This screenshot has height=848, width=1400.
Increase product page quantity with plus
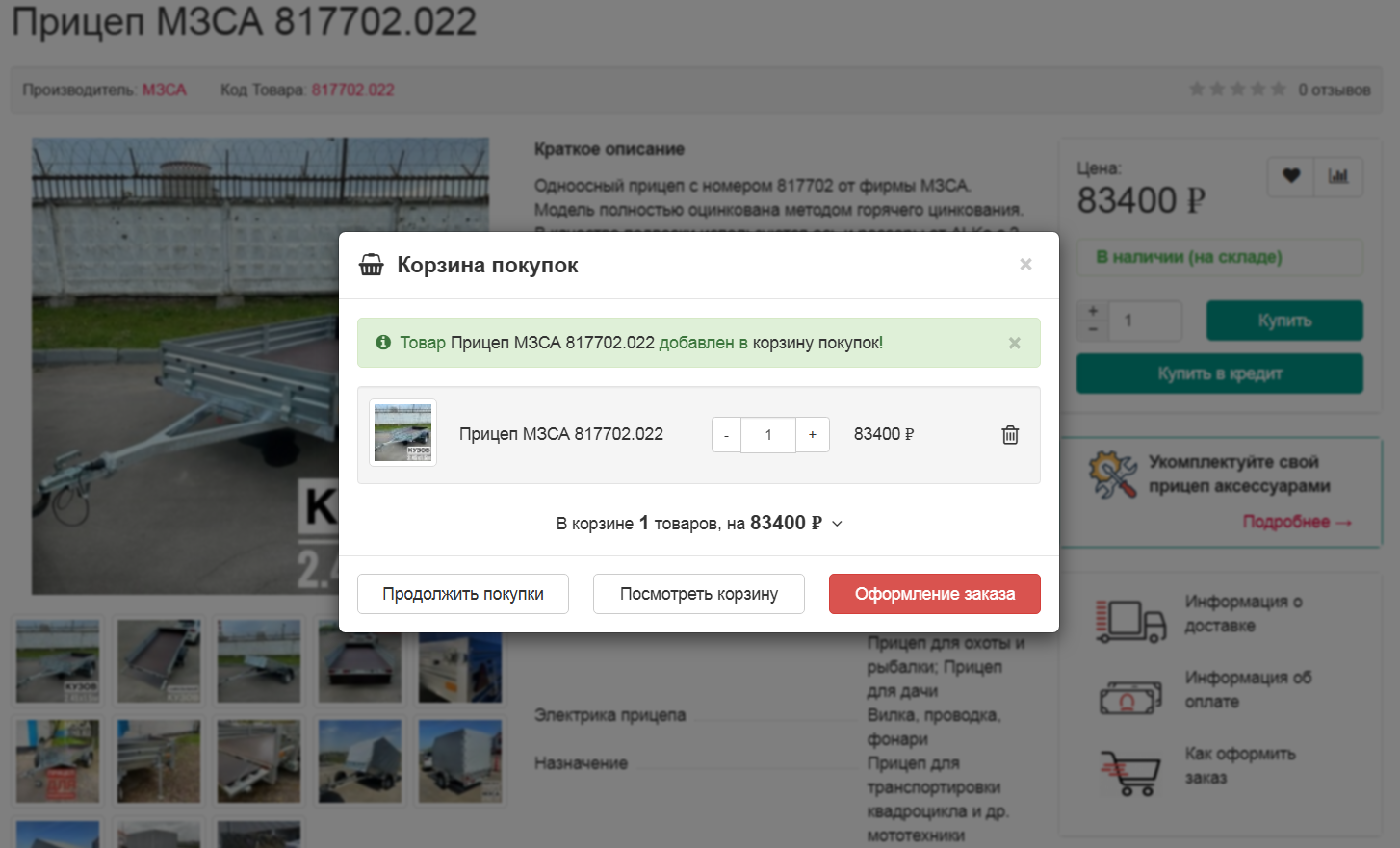point(1093,311)
